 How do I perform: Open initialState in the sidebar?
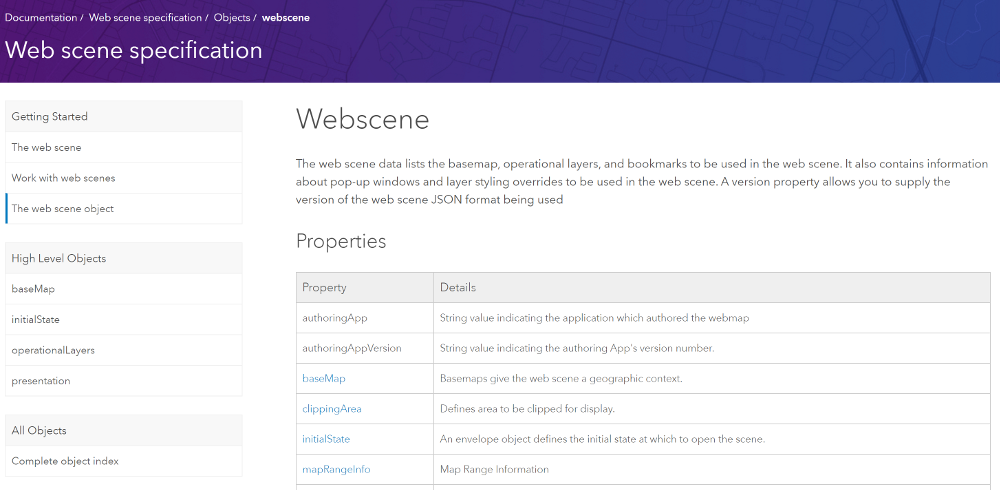(x=36, y=320)
